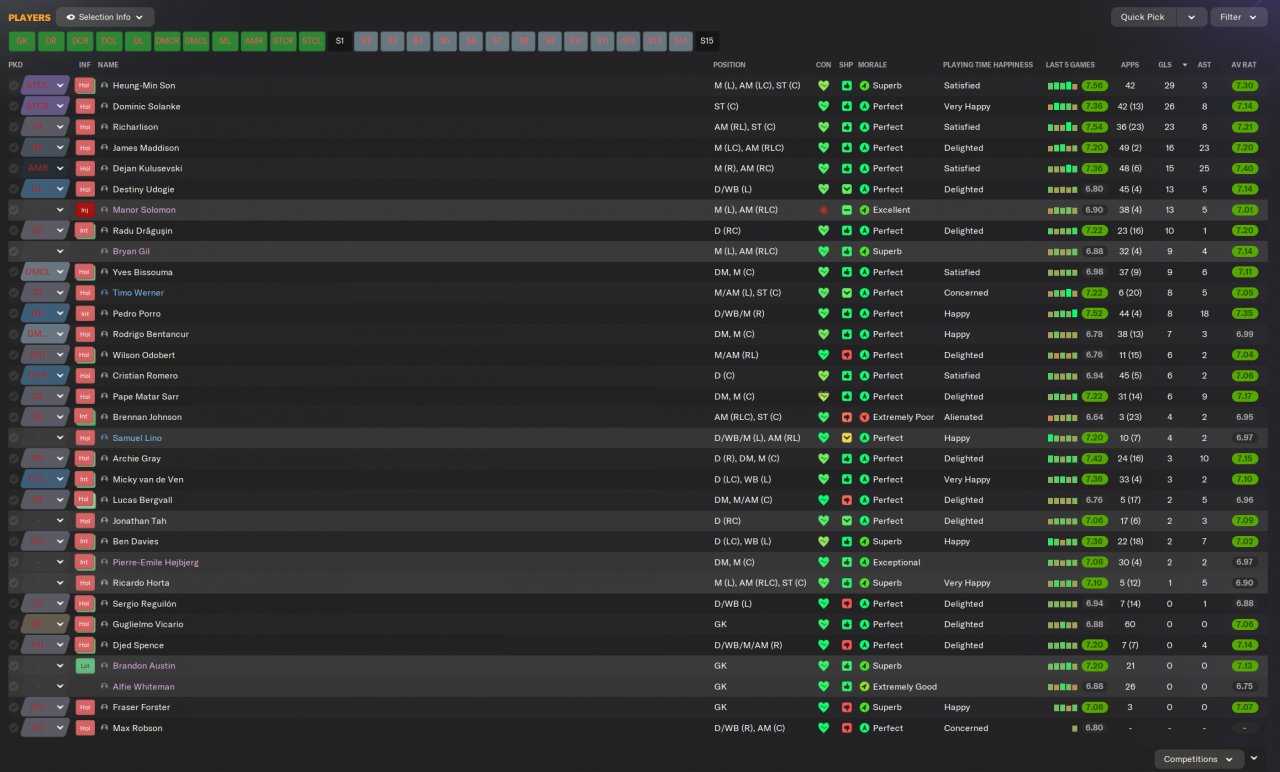The image size is (1280, 772).
Task: Sort by the APPS column header
Action: [1130, 65]
